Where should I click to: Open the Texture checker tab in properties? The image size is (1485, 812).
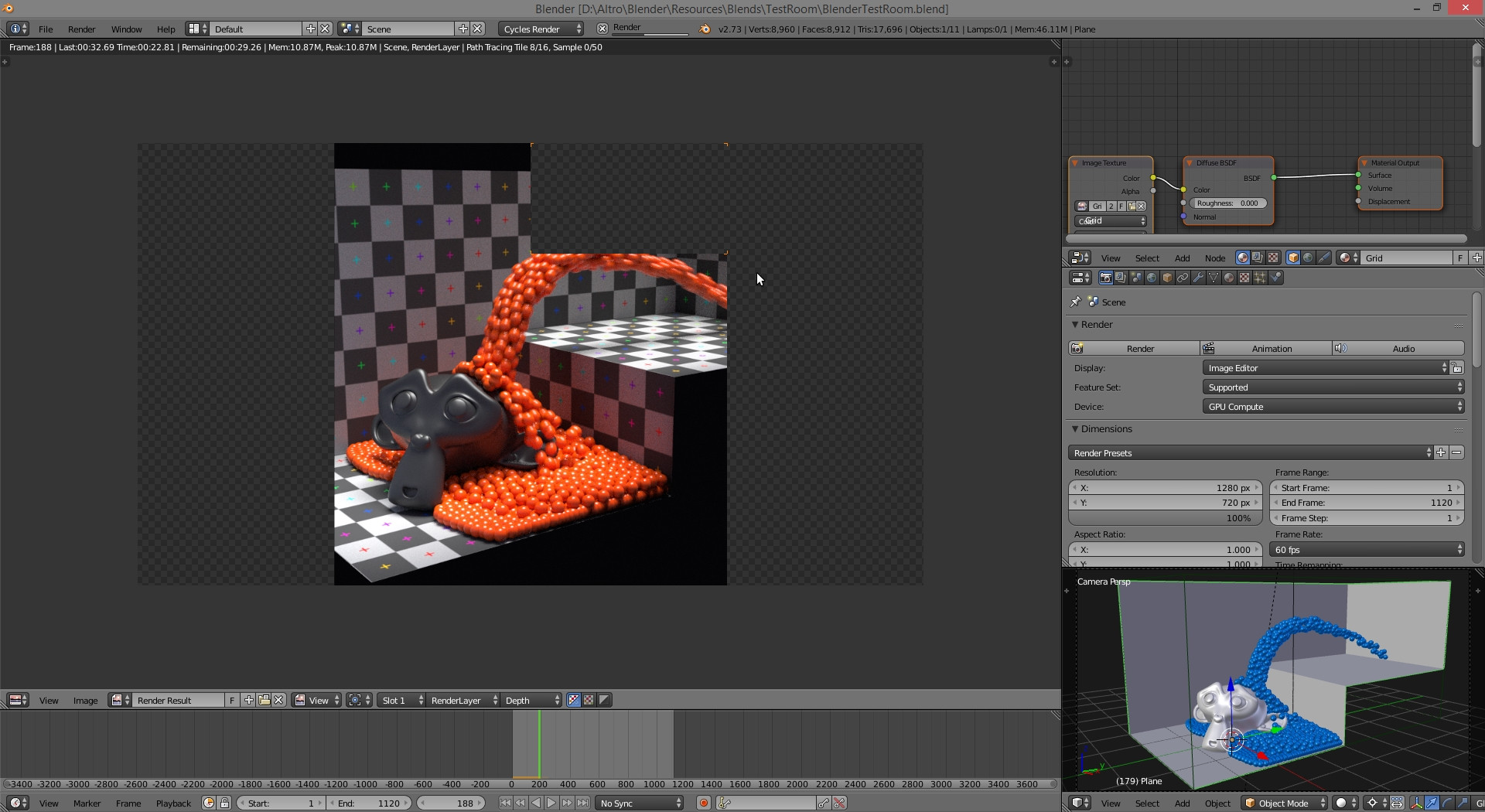pyautogui.click(x=1245, y=278)
